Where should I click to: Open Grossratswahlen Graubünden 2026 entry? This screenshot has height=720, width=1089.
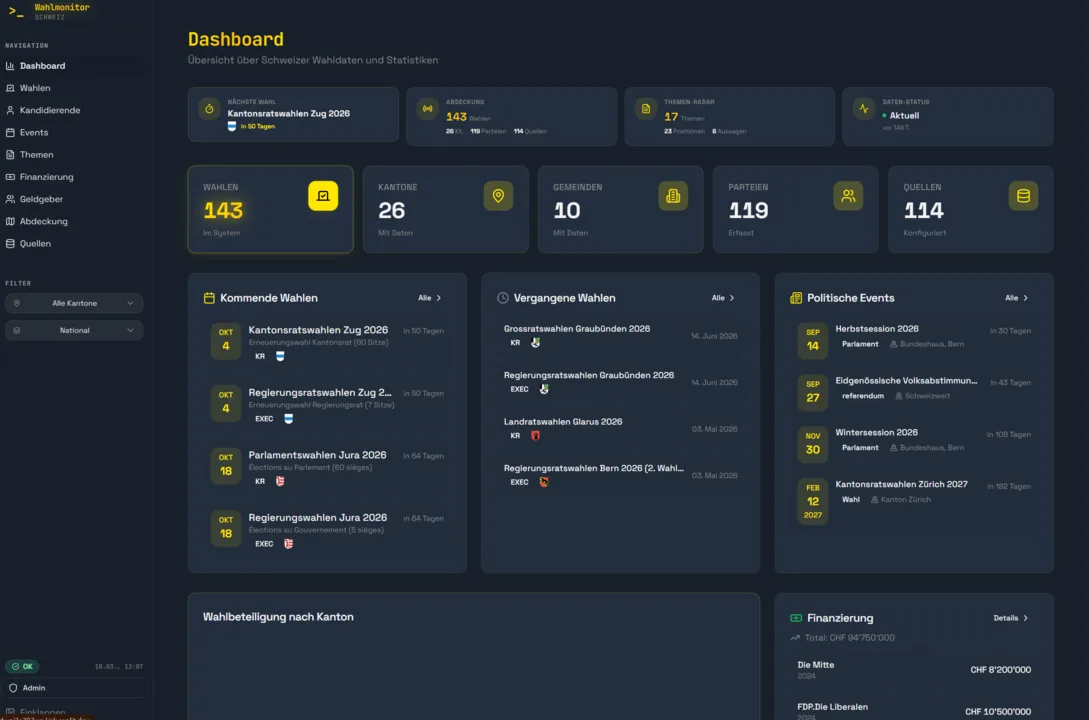[x=620, y=335]
